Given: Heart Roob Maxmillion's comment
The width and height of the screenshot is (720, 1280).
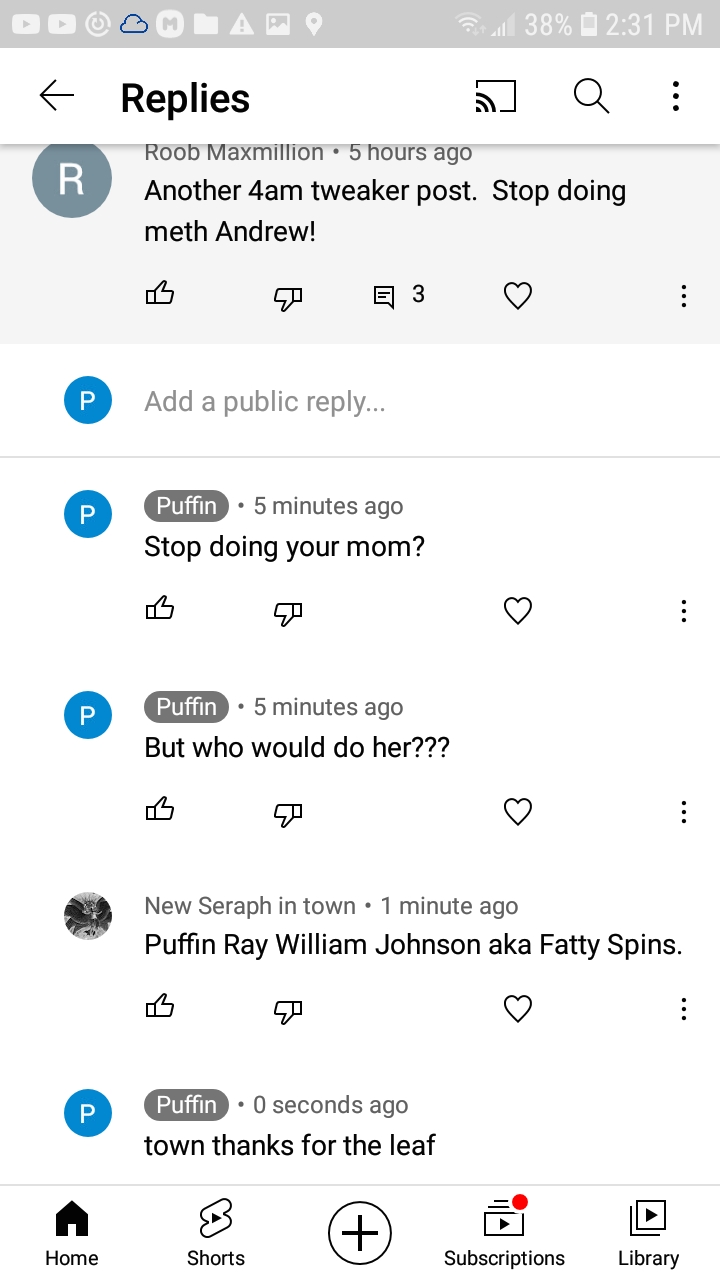Looking at the screenshot, I should coord(517,295).
